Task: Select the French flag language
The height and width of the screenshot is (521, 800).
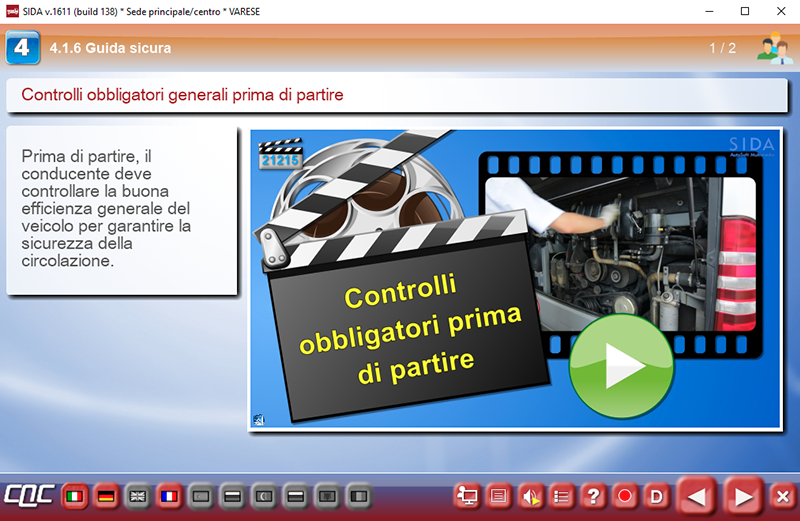Action: click(169, 496)
